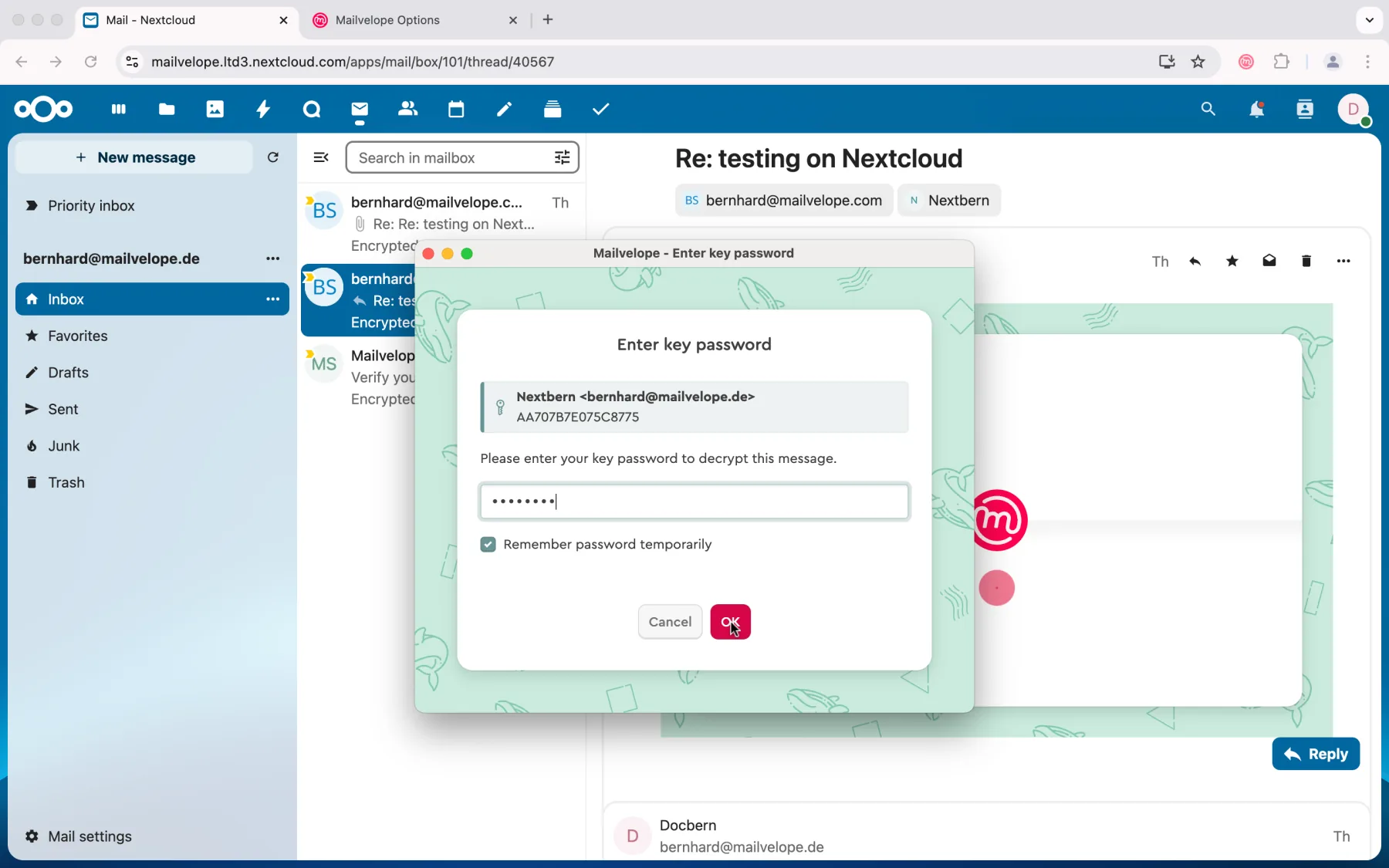Click the OK button in password dialog
This screenshot has width=1389, height=868.
click(x=731, y=623)
